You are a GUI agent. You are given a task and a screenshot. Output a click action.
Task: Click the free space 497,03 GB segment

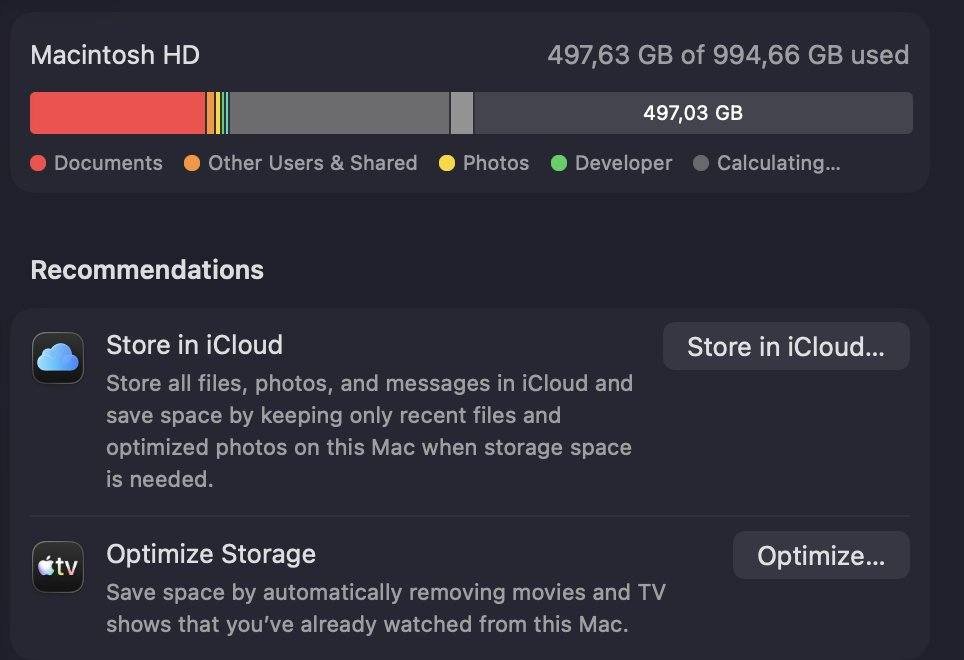coord(693,113)
